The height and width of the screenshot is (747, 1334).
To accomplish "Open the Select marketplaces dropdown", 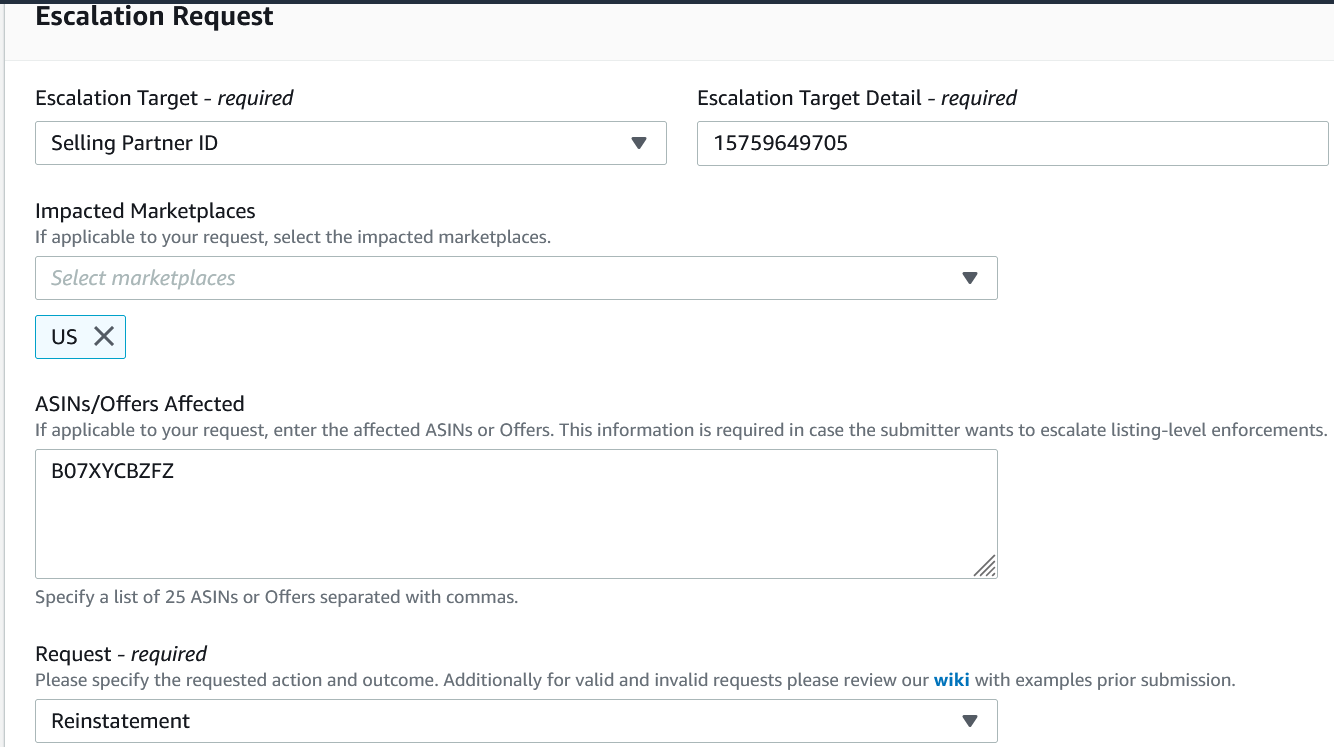I will (516, 278).
